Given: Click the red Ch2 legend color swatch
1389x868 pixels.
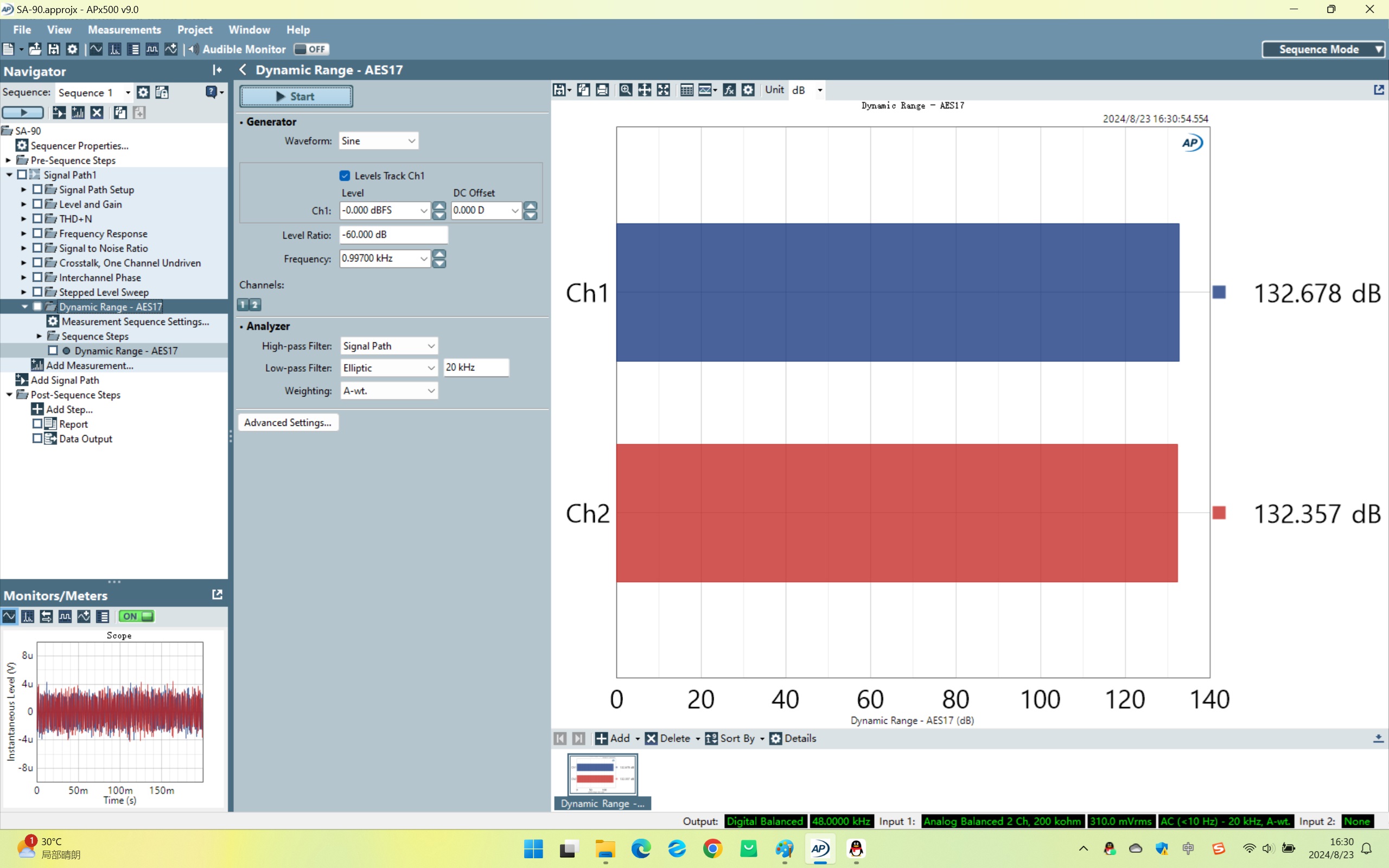Looking at the screenshot, I should [x=1219, y=513].
